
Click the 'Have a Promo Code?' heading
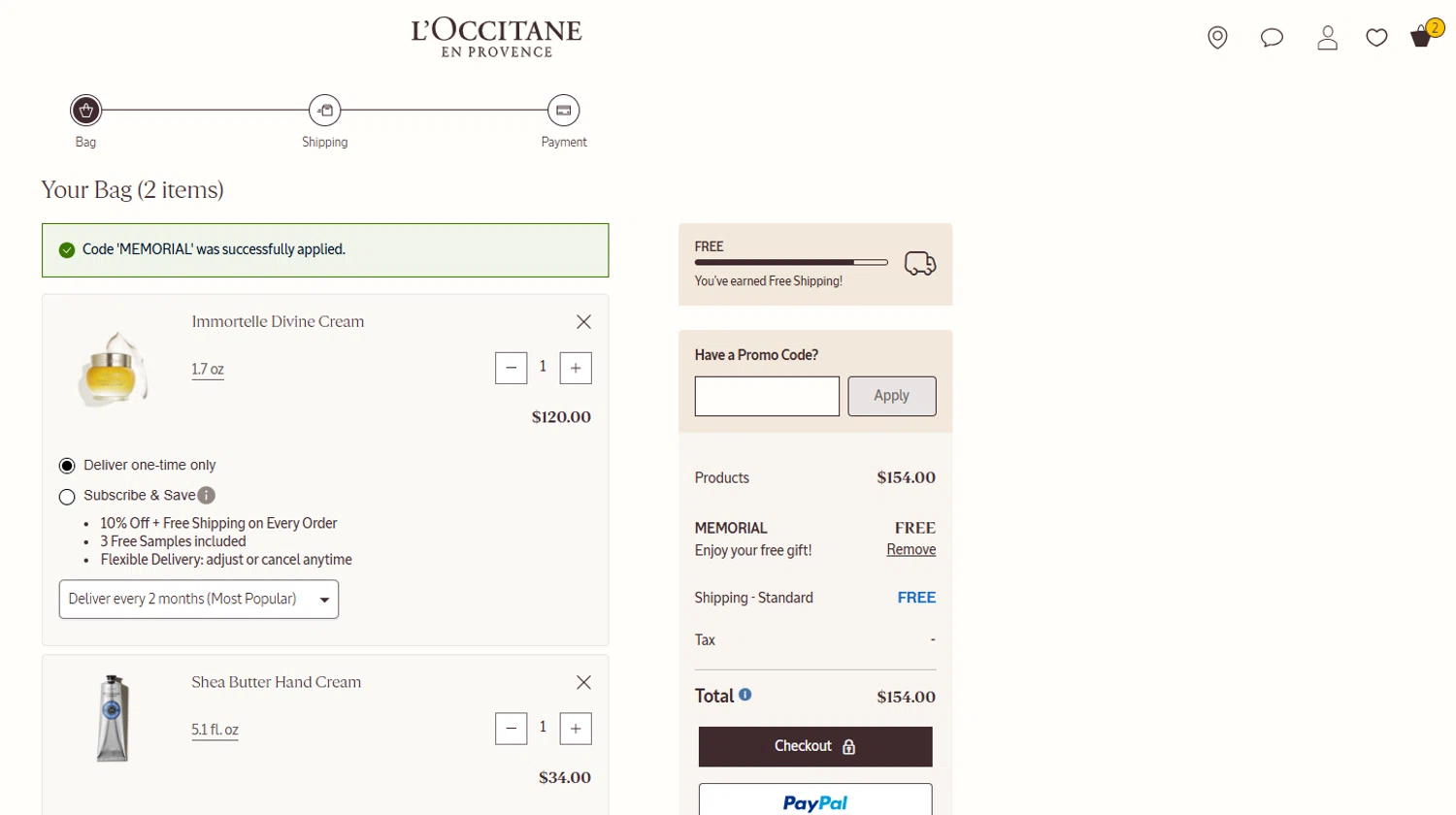point(756,355)
